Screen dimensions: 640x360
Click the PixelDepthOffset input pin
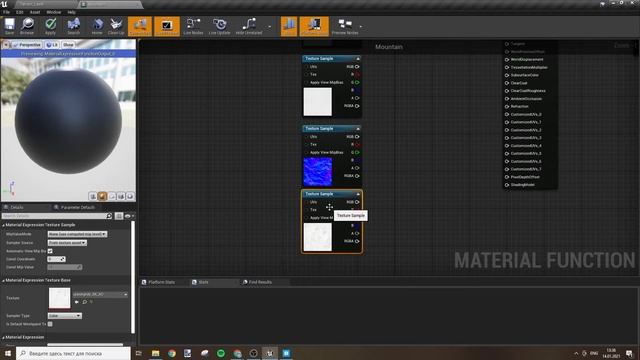pos(507,177)
